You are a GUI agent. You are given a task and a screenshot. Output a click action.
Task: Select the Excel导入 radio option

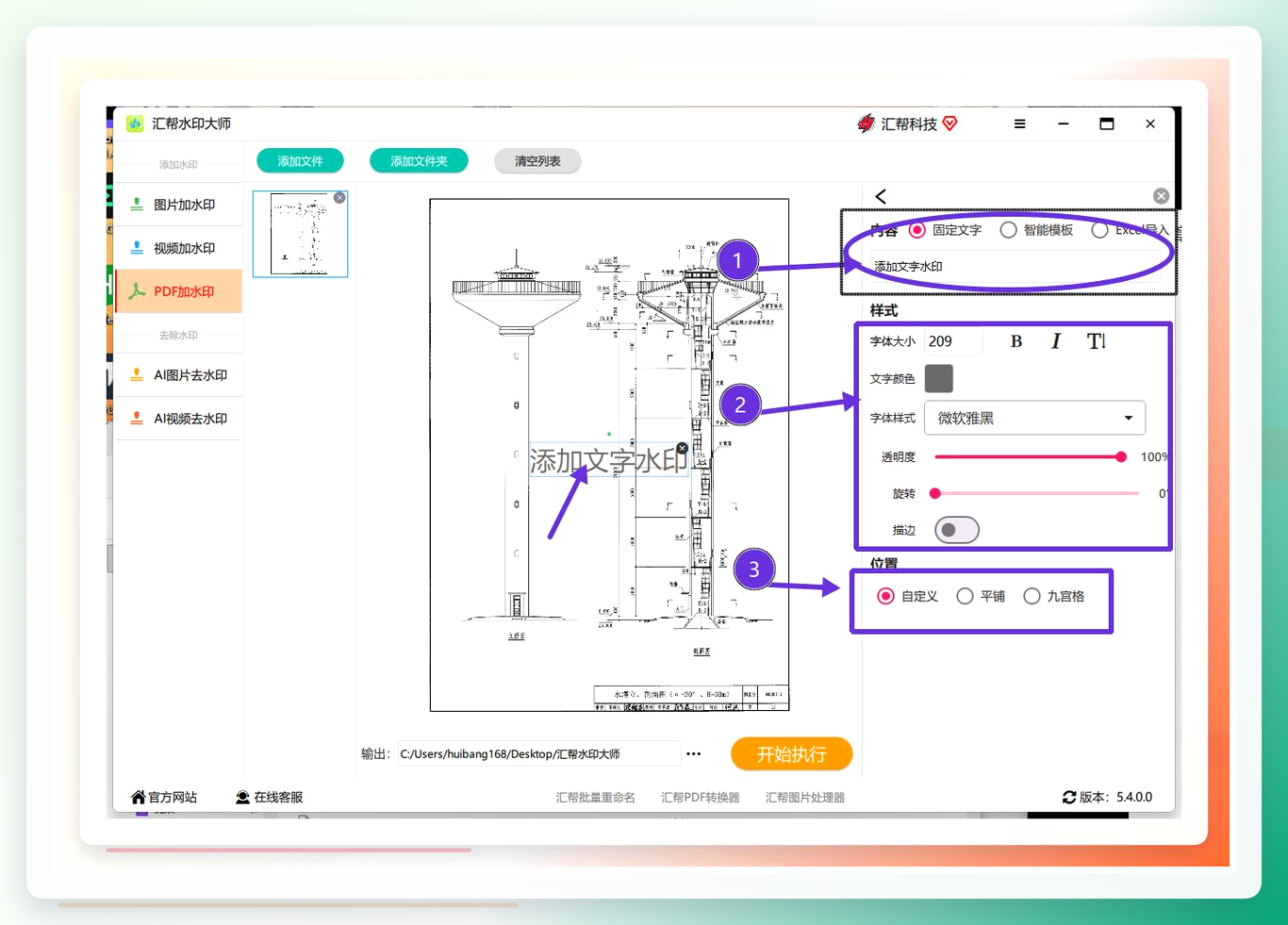click(x=1099, y=230)
